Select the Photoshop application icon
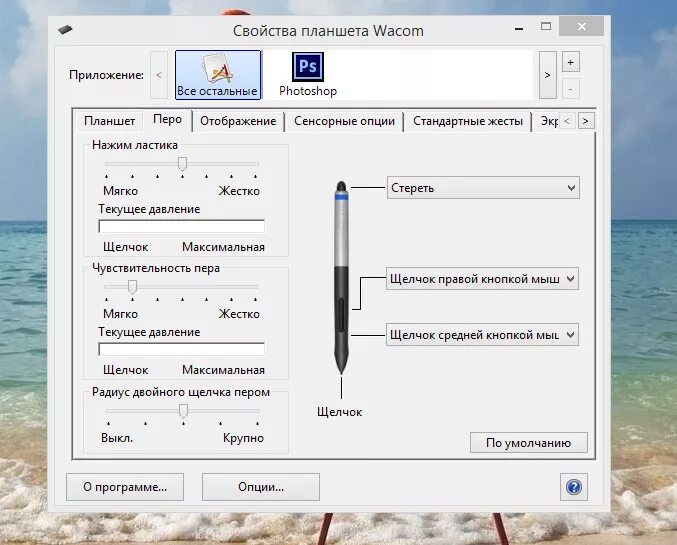Screen dimensions: 677x545 coord(308,74)
